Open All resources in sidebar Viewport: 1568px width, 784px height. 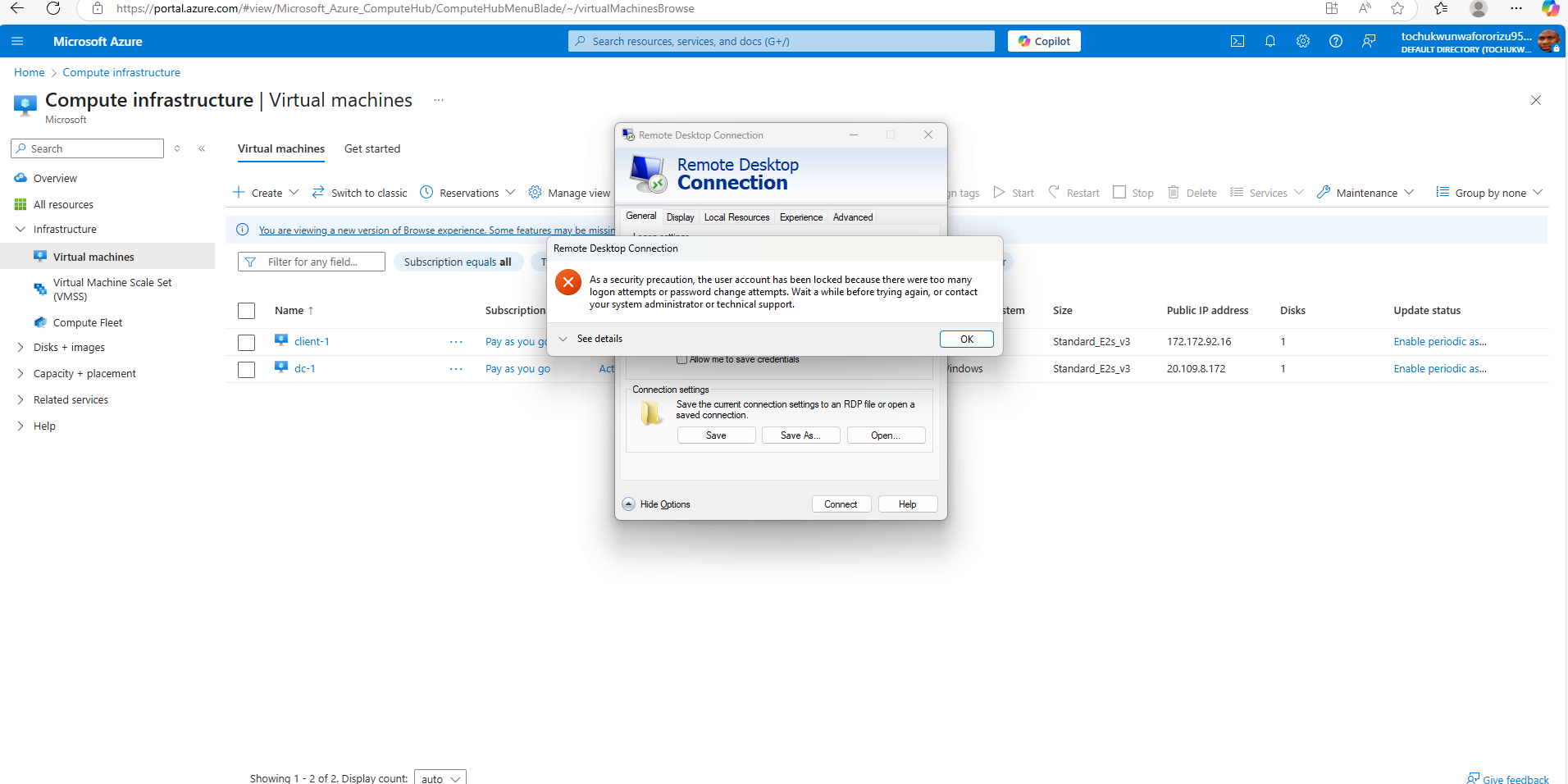(x=63, y=204)
